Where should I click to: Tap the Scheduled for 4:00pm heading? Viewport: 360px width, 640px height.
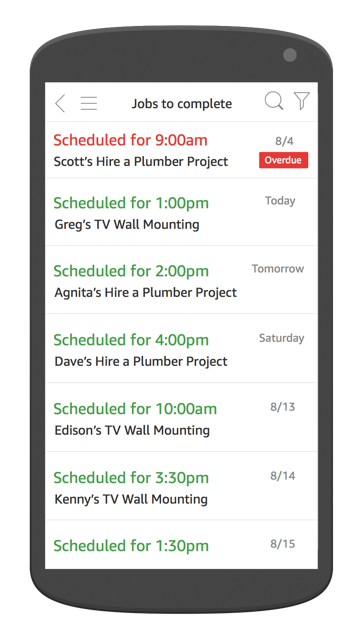pos(131,340)
